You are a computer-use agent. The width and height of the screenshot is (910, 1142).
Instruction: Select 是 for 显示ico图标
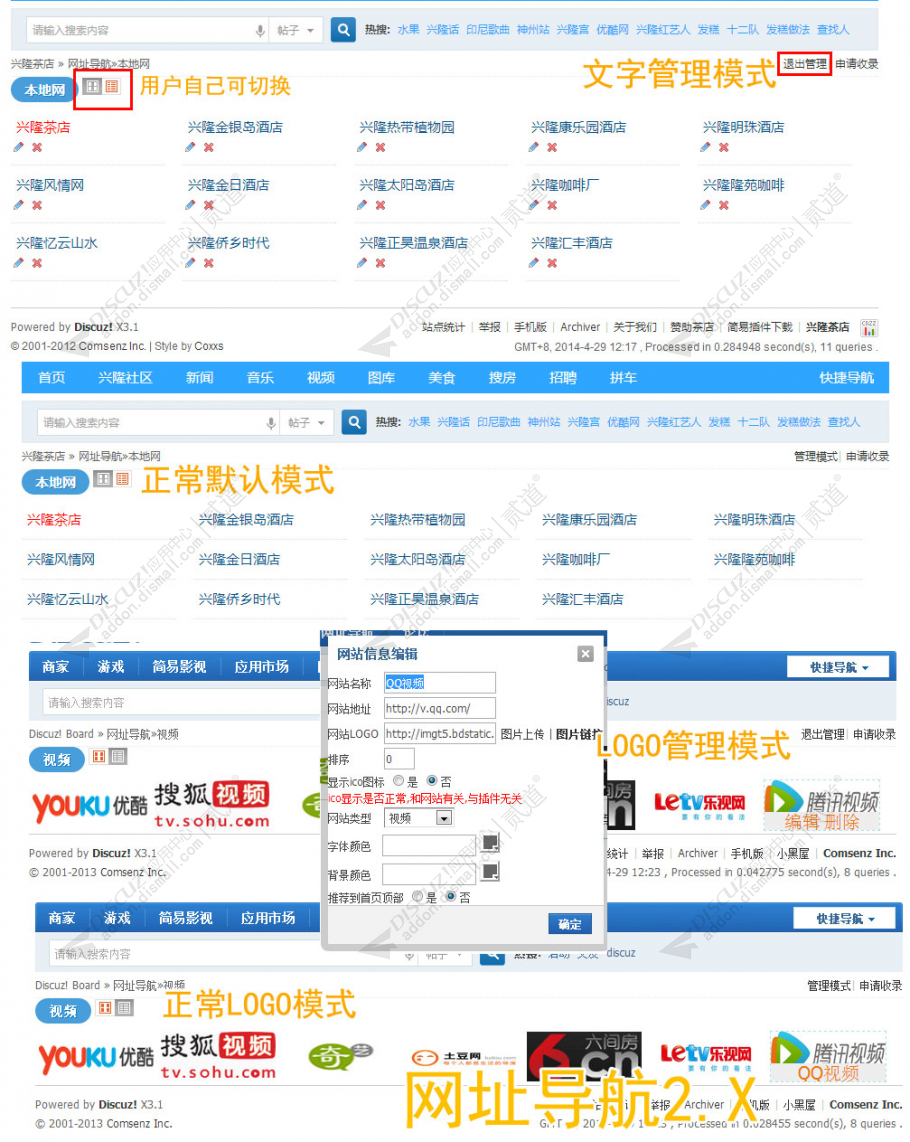(x=398, y=781)
